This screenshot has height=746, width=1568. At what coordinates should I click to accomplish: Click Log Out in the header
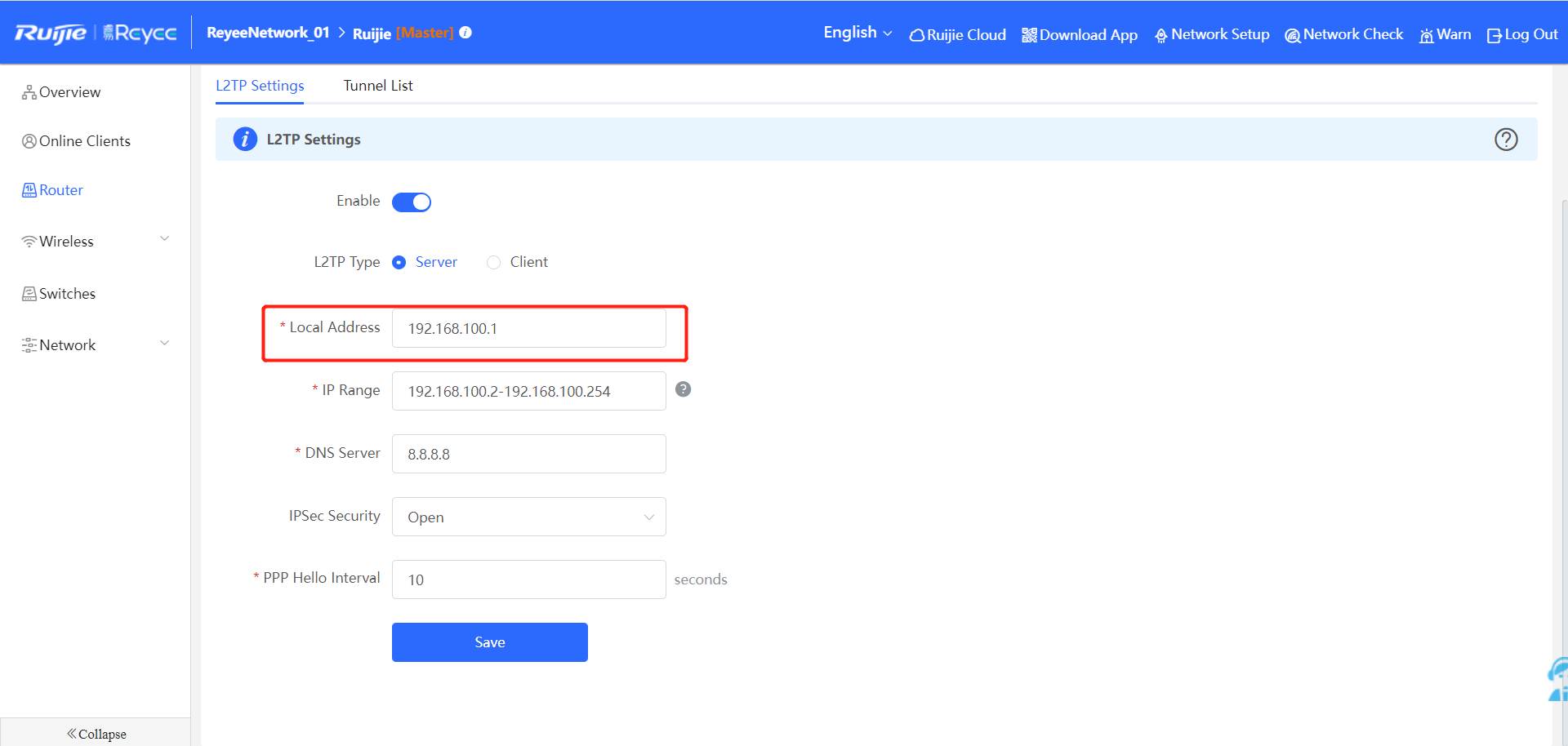coord(1521,34)
